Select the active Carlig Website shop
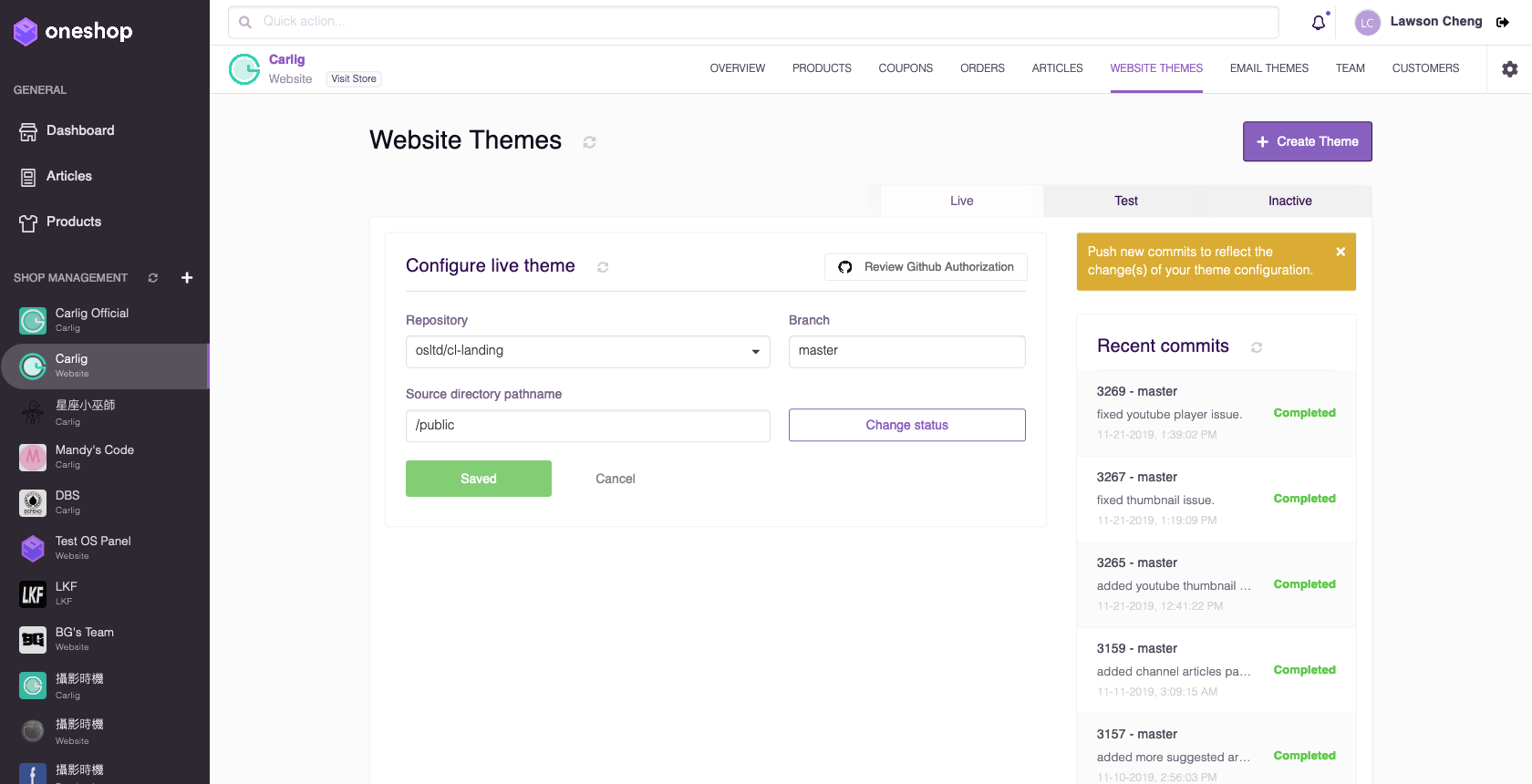This screenshot has height=784, width=1532. 105,366
